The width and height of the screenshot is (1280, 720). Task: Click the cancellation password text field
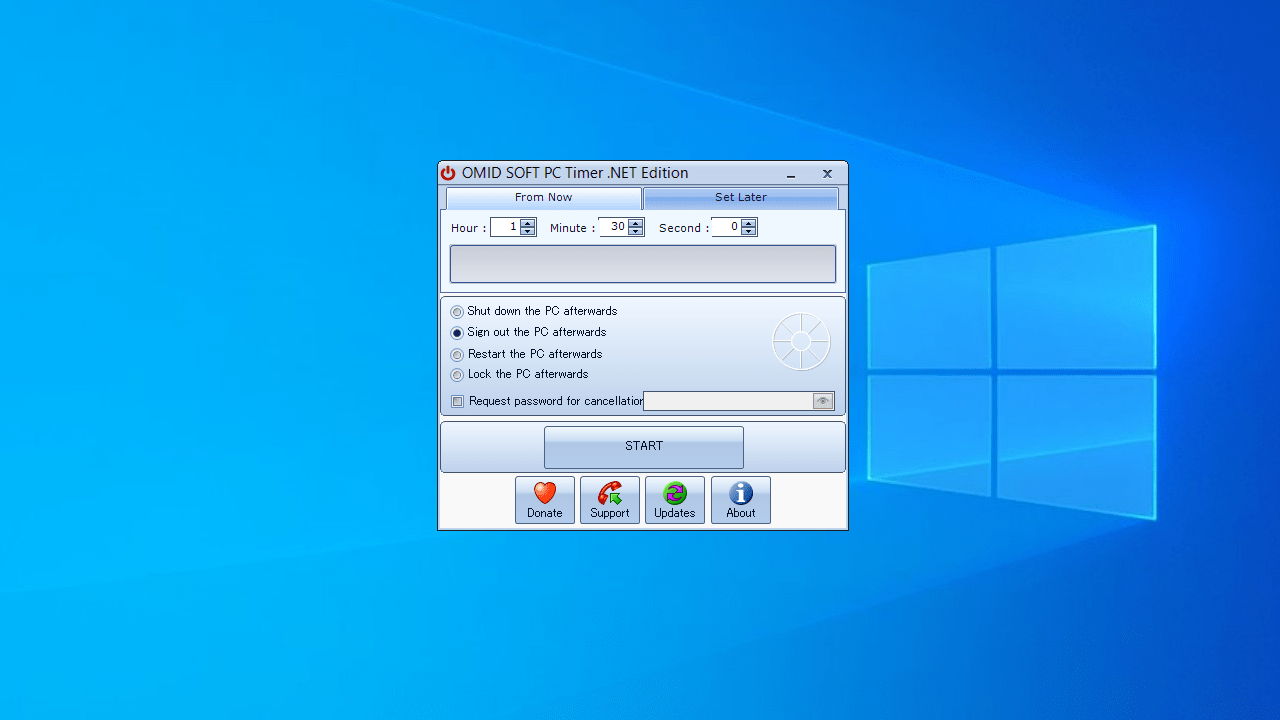728,401
